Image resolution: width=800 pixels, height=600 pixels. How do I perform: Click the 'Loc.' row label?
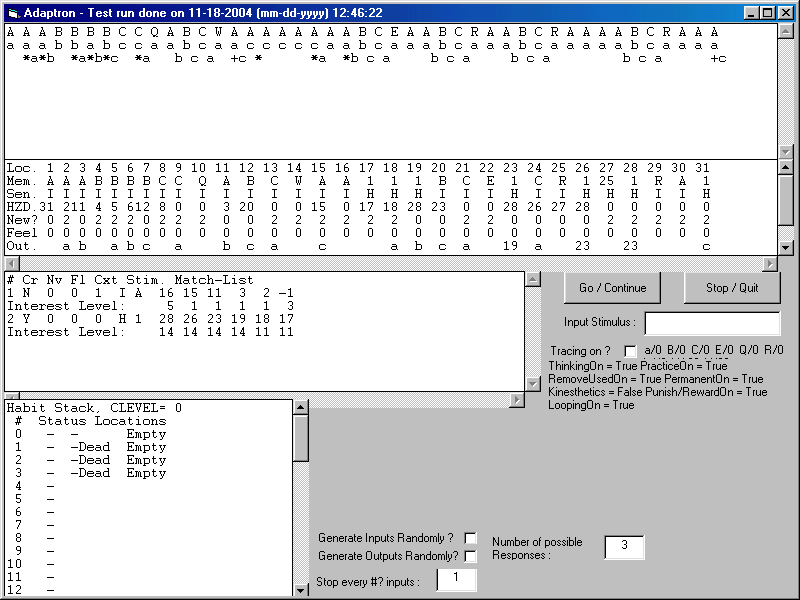(x=21, y=168)
